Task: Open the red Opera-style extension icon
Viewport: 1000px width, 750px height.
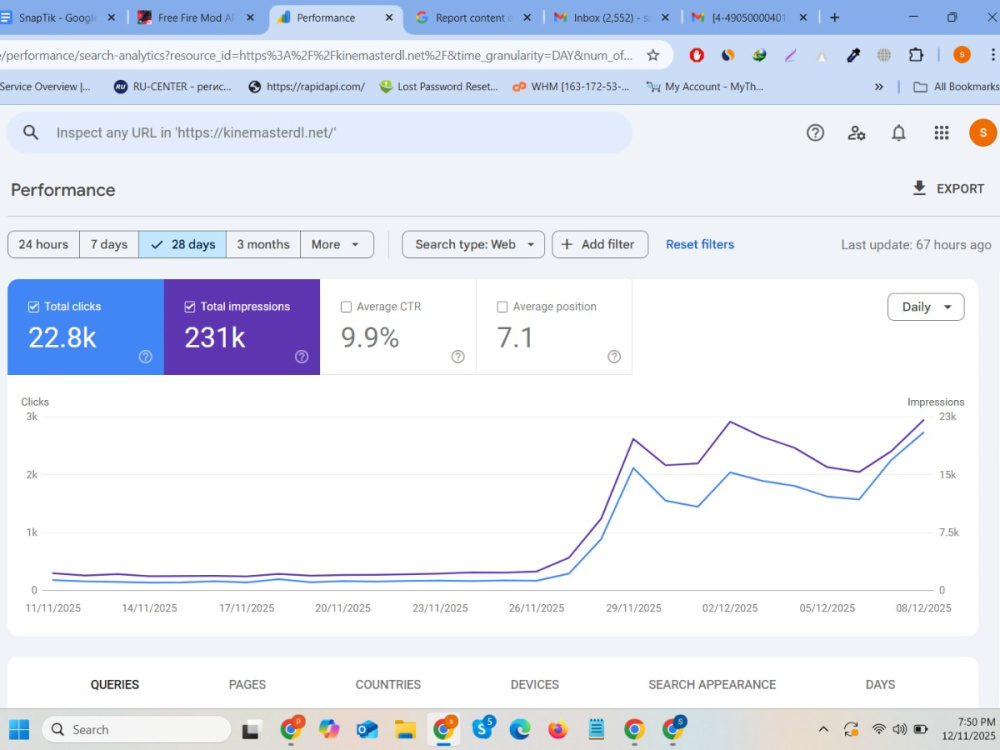Action: click(x=696, y=55)
